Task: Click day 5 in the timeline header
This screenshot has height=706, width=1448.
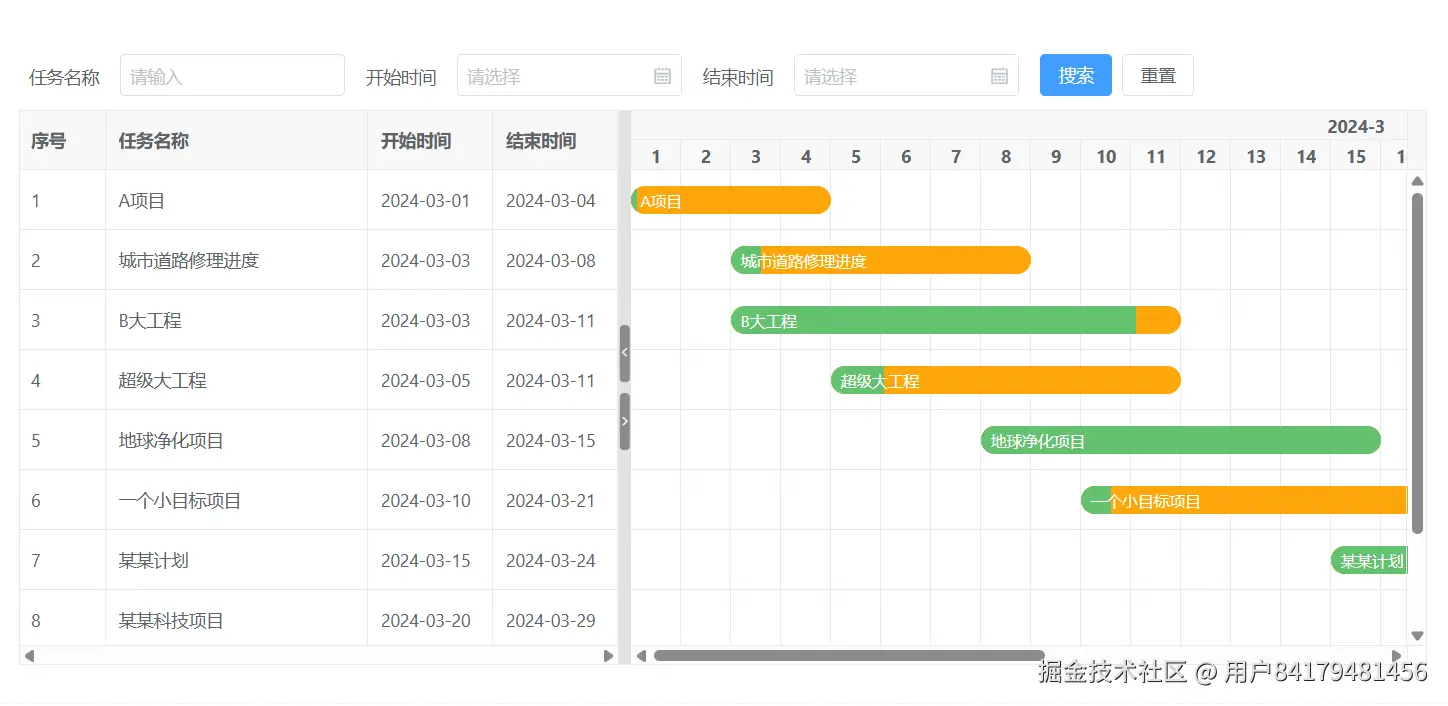Action: 856,156
